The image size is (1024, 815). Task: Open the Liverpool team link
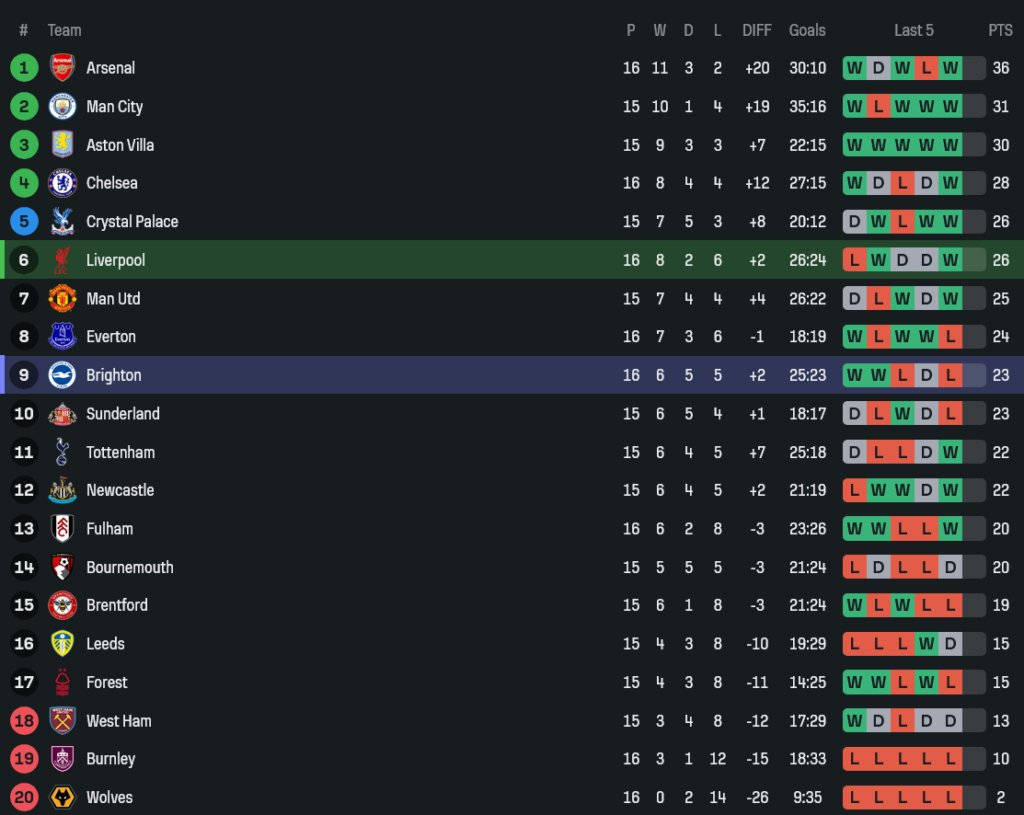[x=115, y=260]
